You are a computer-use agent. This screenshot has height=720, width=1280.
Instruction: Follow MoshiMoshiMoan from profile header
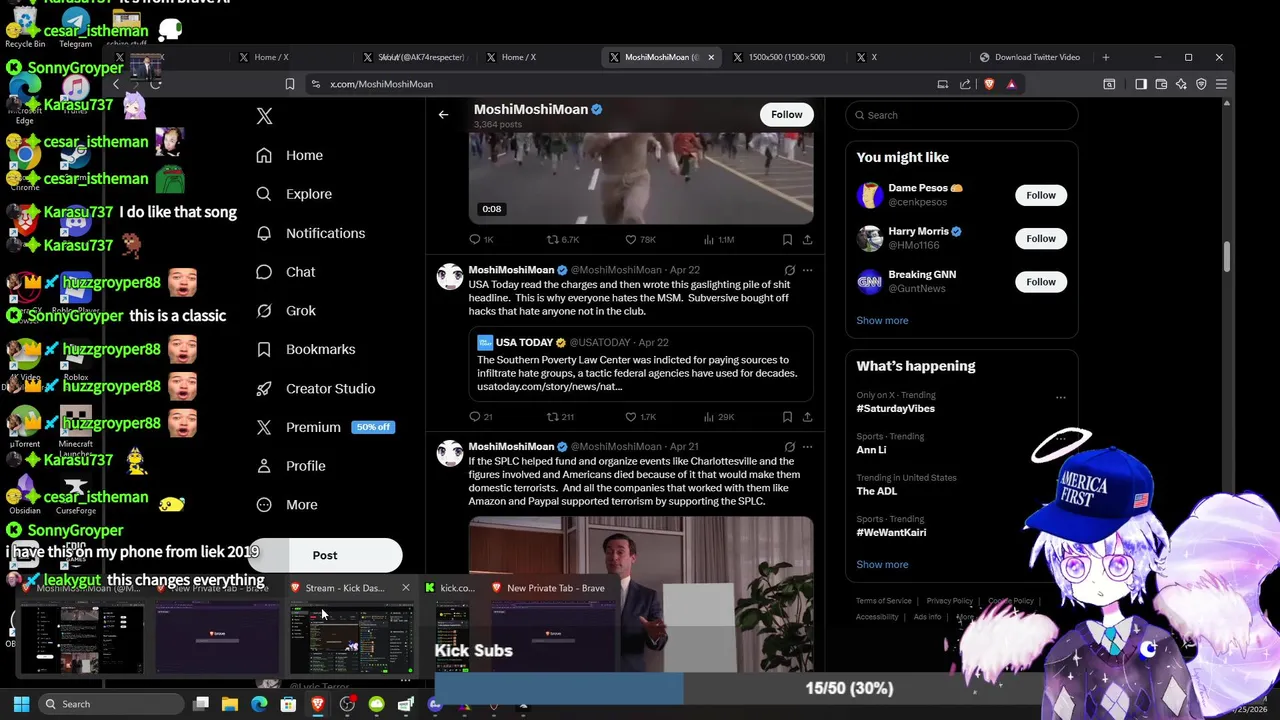[787, 114]
